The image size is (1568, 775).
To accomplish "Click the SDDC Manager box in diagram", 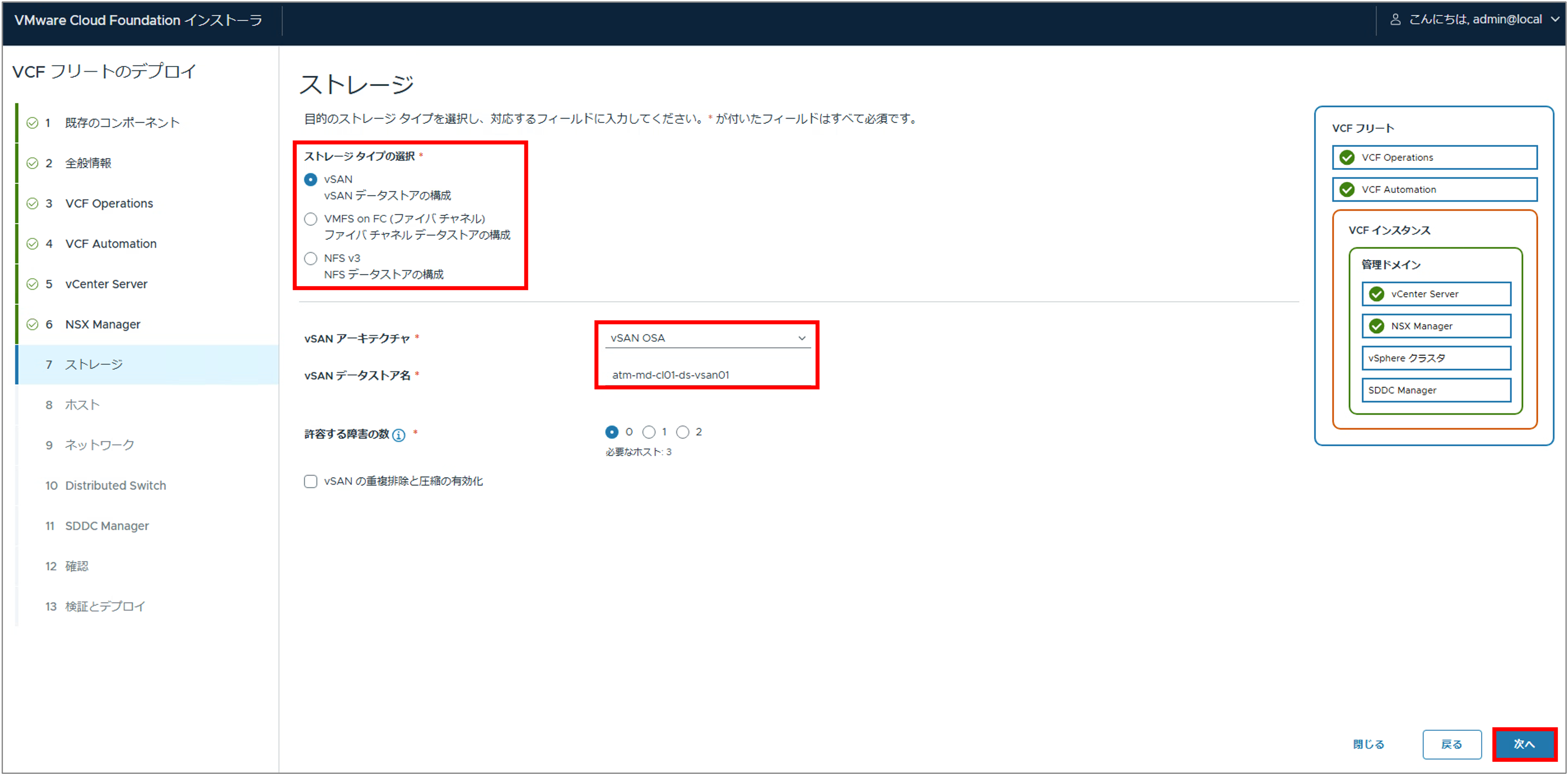I will [1436, 390].
